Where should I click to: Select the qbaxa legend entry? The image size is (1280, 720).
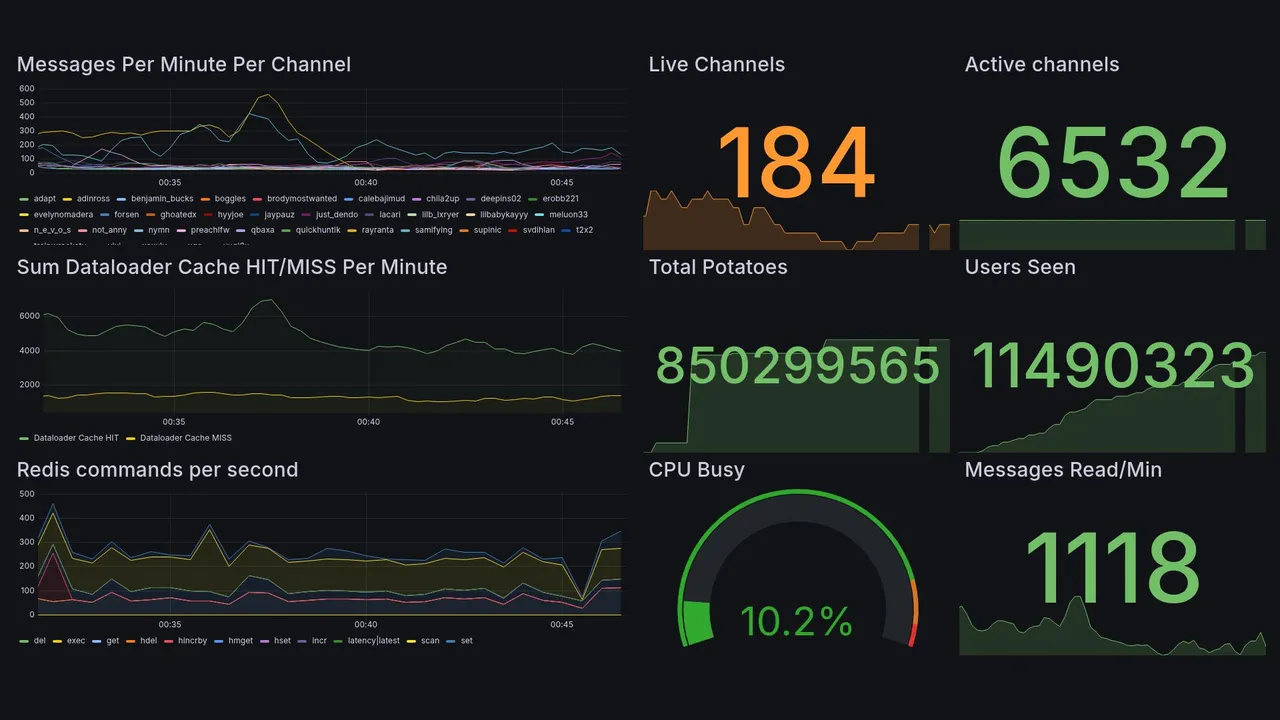click(x=262, y=230)
